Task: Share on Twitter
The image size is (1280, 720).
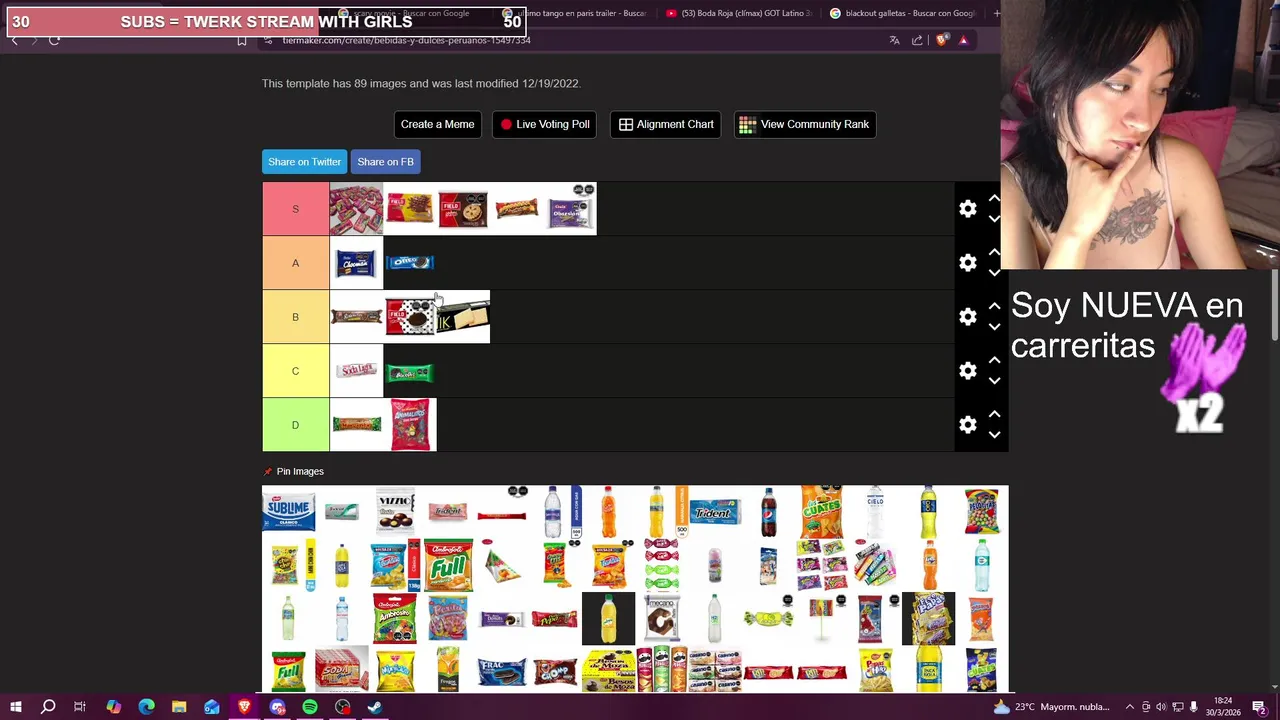Action: pos(304,162)
